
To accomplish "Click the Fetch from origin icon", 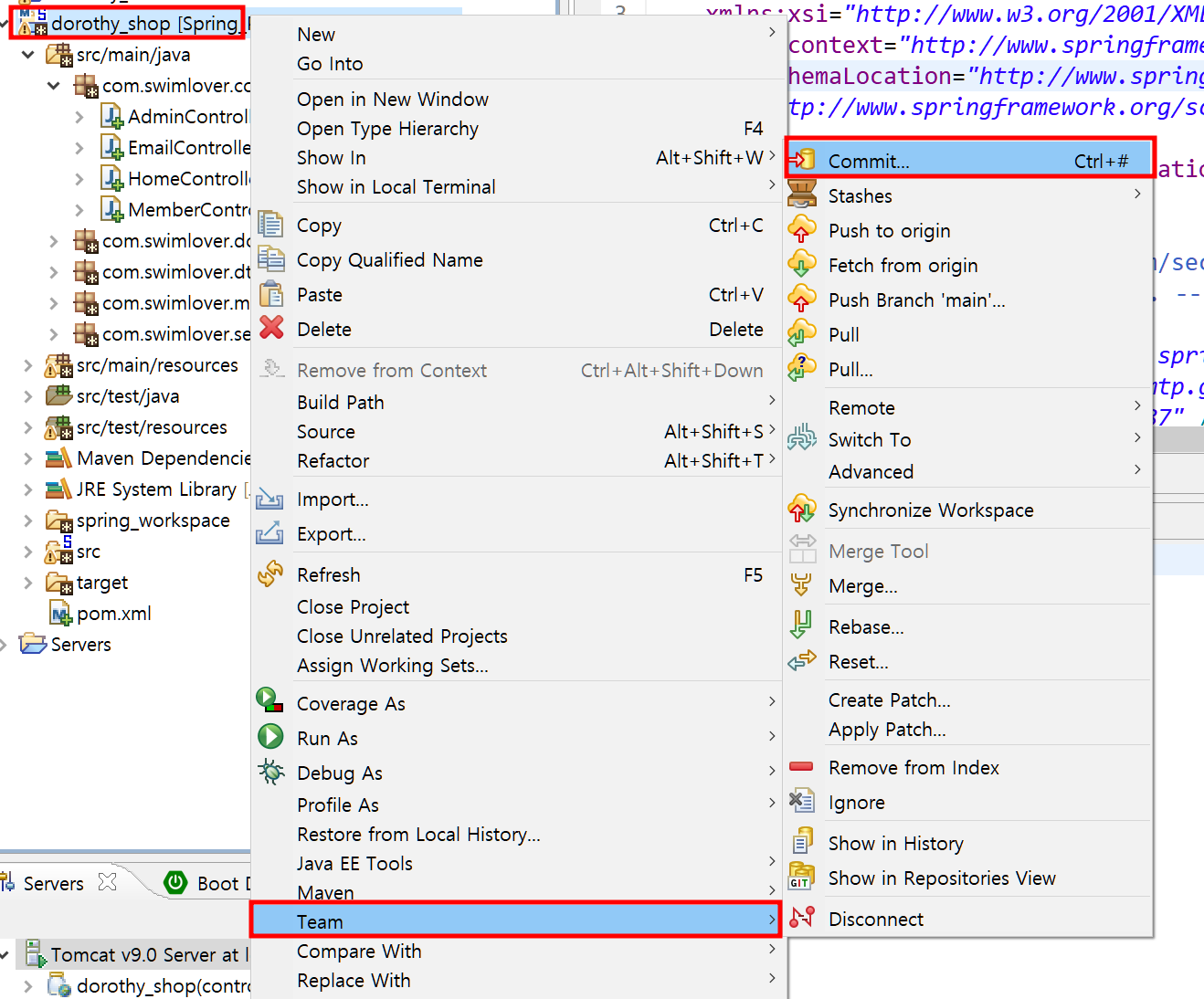I will pyautogui.click(x=802, y=264).
